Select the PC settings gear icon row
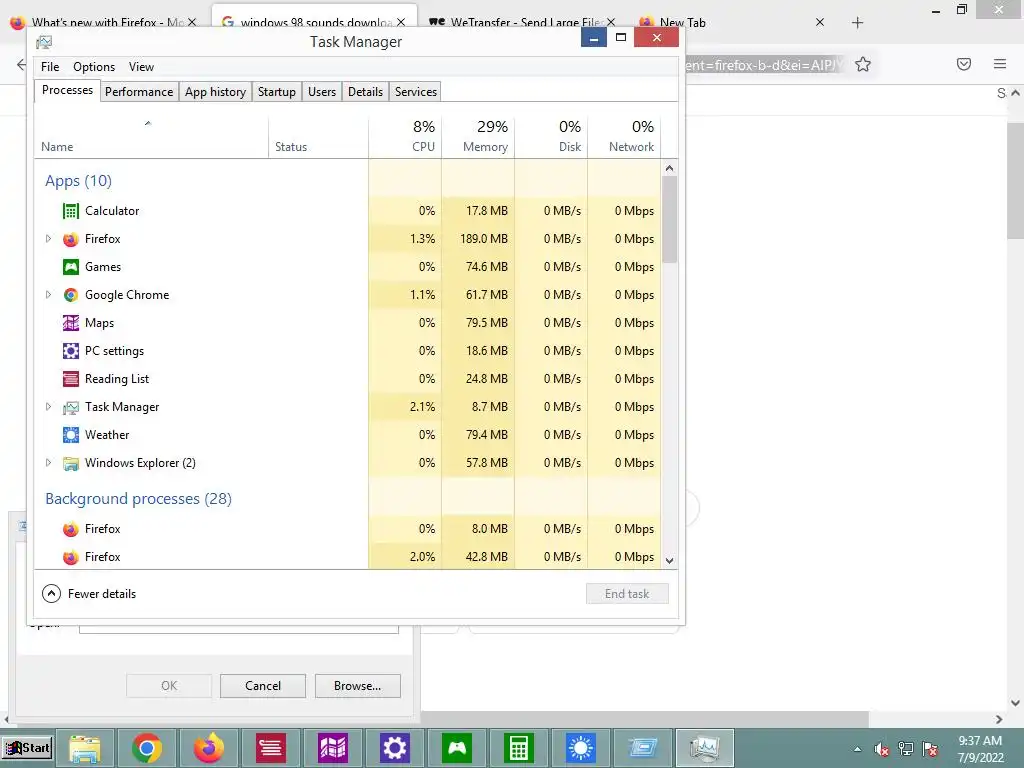The height and width of the screenshot is (768, 1024). (x=71, y=351)
